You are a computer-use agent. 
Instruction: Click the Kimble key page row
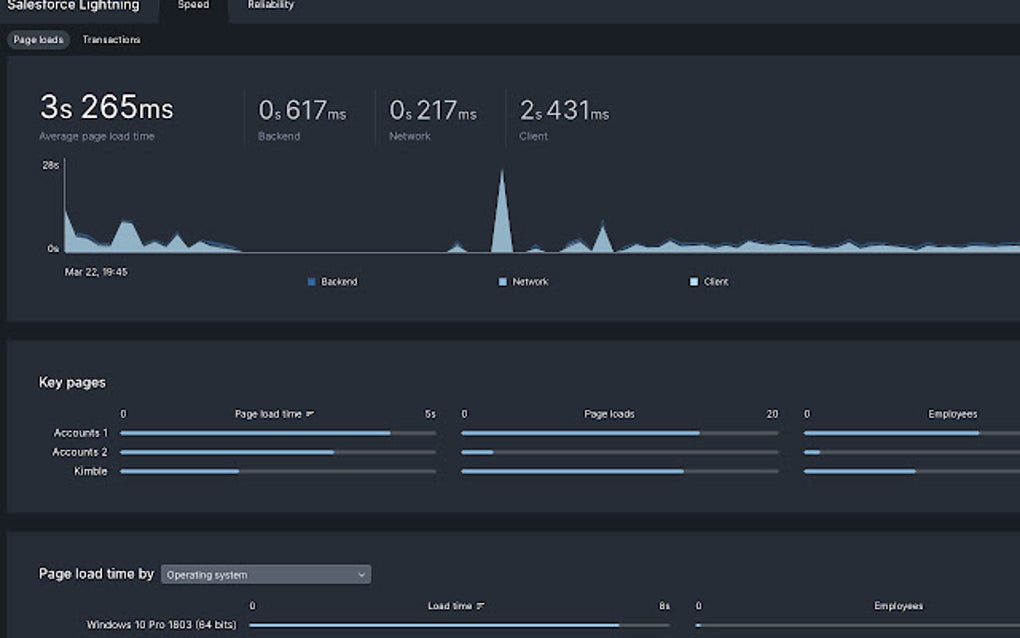click(90, 471)
